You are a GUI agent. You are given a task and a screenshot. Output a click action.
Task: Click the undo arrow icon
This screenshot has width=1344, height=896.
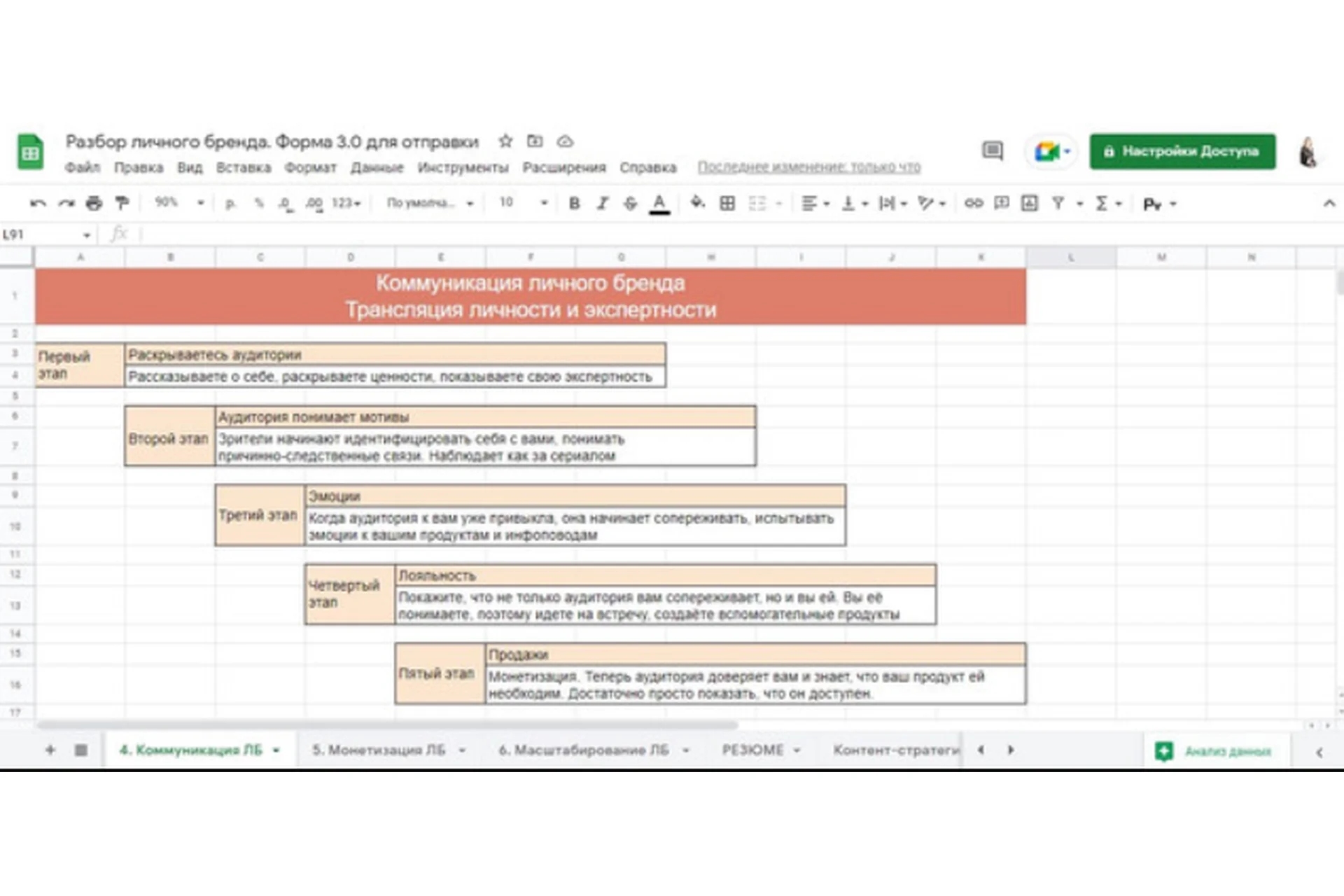[x=38, y=203]
